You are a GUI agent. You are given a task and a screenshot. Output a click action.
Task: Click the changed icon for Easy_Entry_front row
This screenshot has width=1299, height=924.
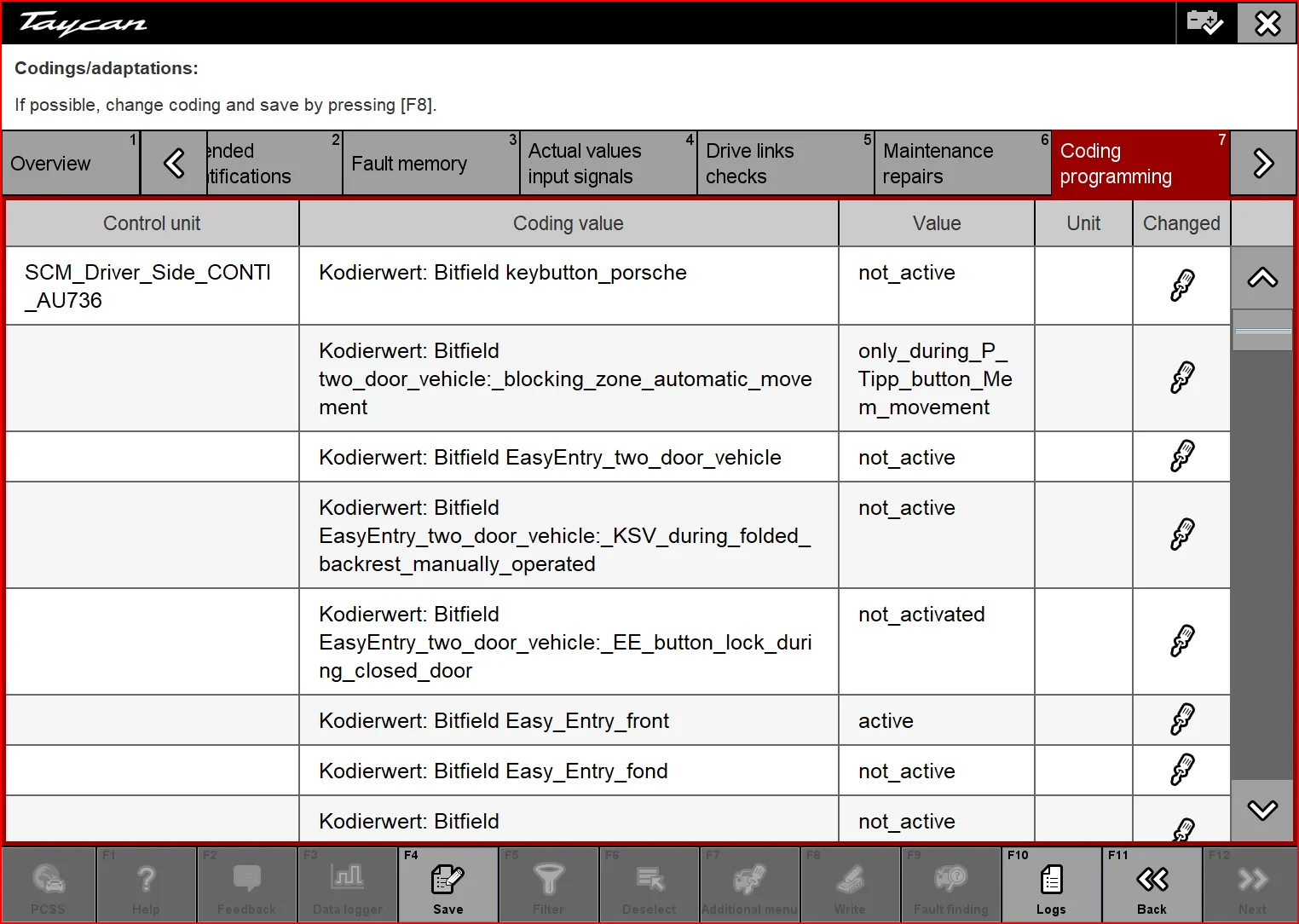point(1181,719)
